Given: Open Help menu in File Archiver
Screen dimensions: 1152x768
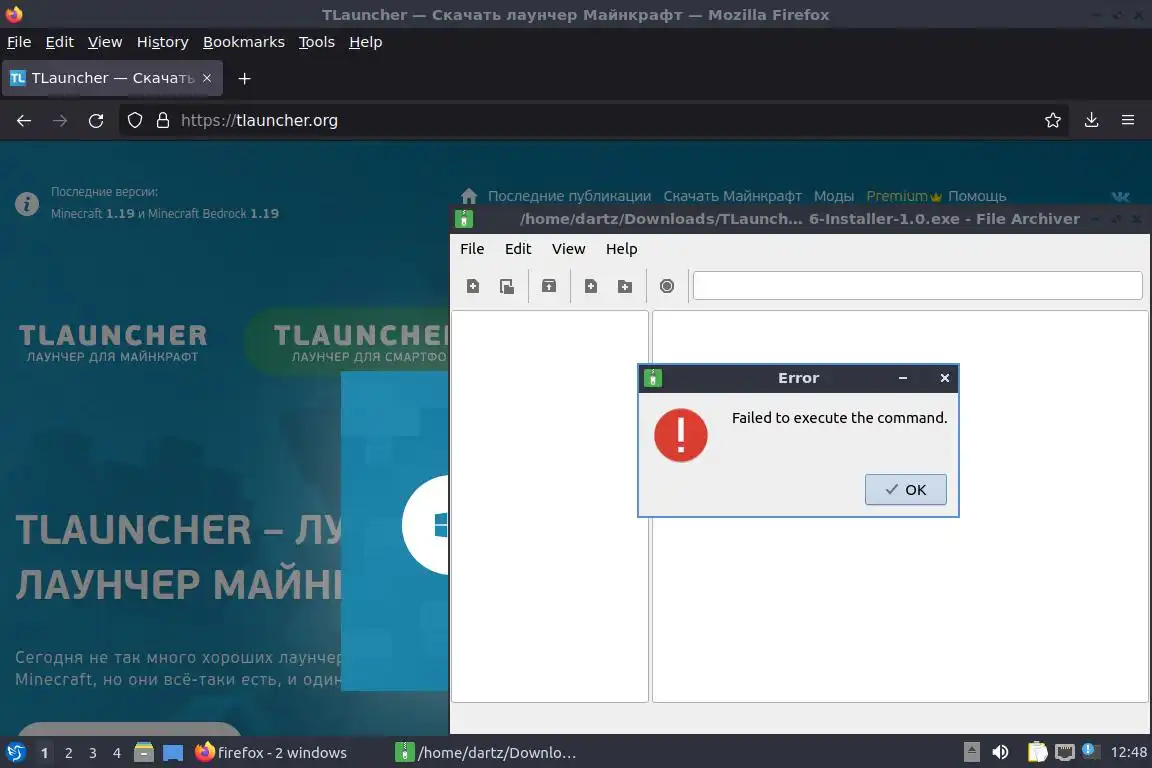Looking at the screenshot, I should click(x=621, y=248).
